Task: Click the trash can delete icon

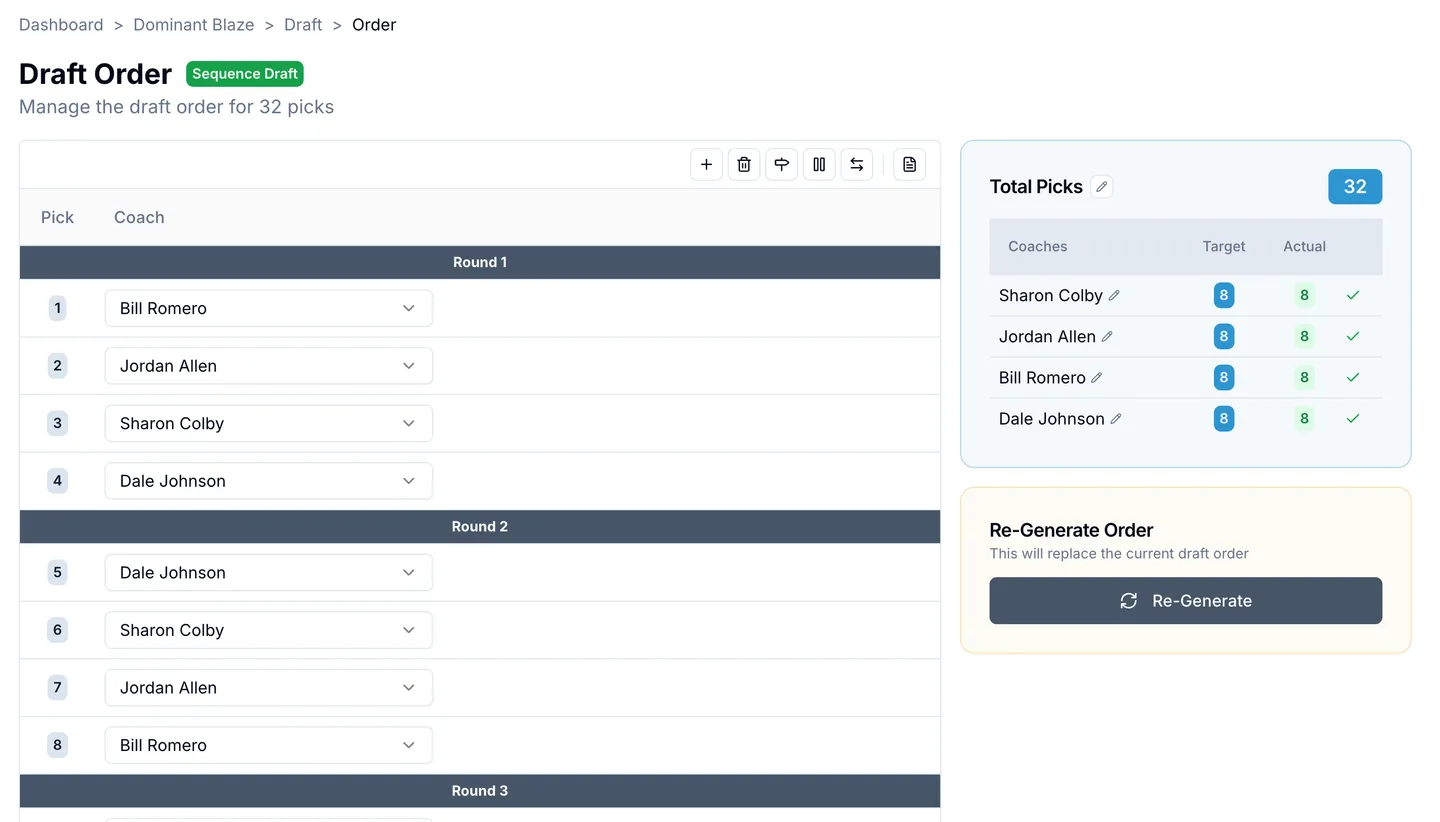Action: click(x=744, y=164)
